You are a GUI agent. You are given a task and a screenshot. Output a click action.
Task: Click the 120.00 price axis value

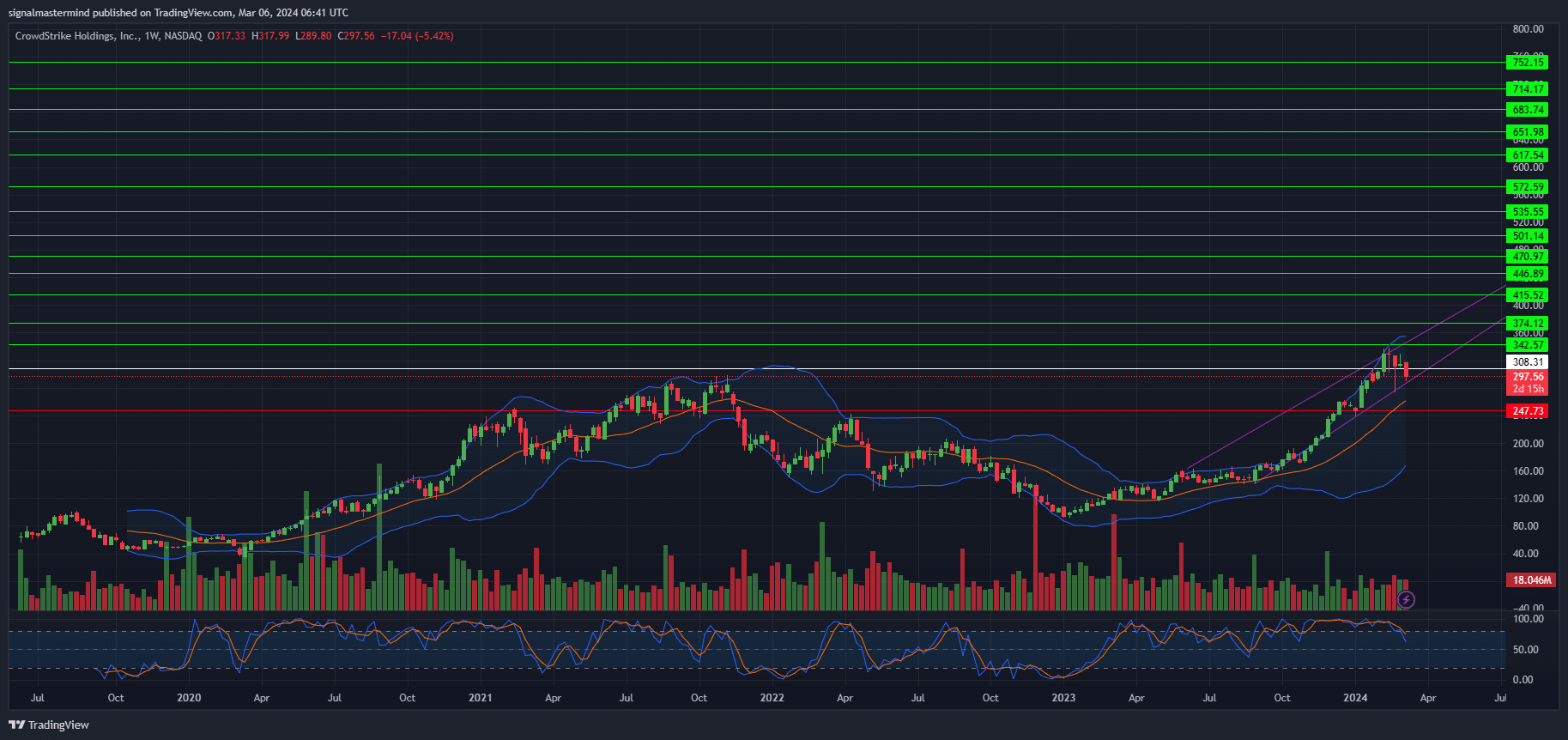coord(1528,499)
